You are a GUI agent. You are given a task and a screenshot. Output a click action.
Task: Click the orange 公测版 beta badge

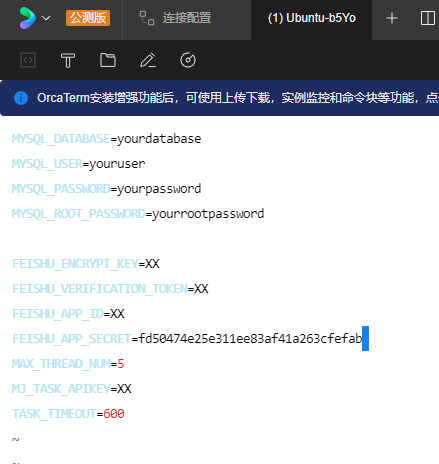point(88,18)
